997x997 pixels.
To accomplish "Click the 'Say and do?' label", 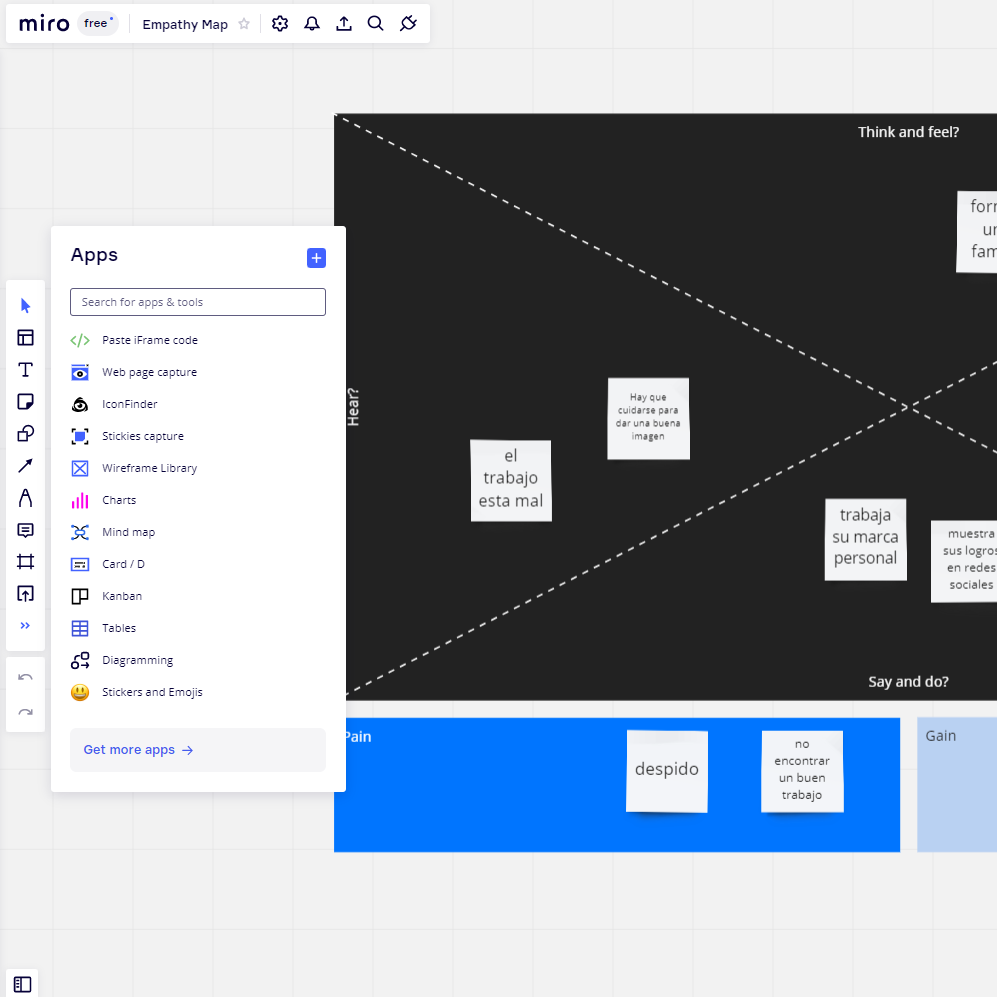I will pos(908,682).
